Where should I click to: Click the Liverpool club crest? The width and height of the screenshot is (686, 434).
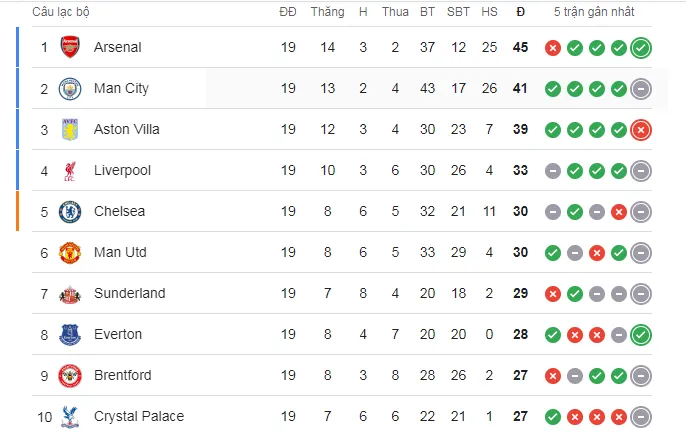[70, 171]
